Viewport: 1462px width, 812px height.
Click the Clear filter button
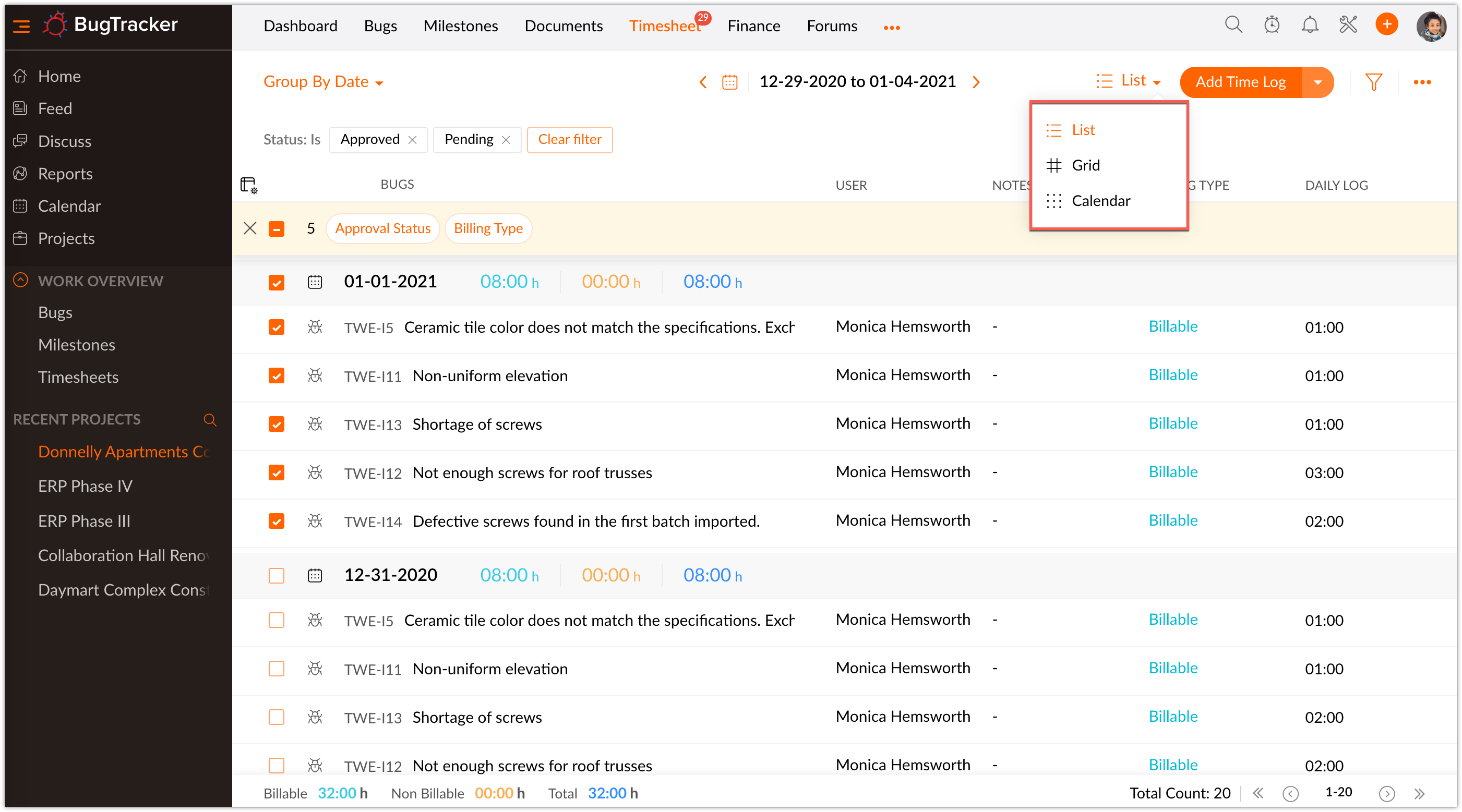(569, 140)
